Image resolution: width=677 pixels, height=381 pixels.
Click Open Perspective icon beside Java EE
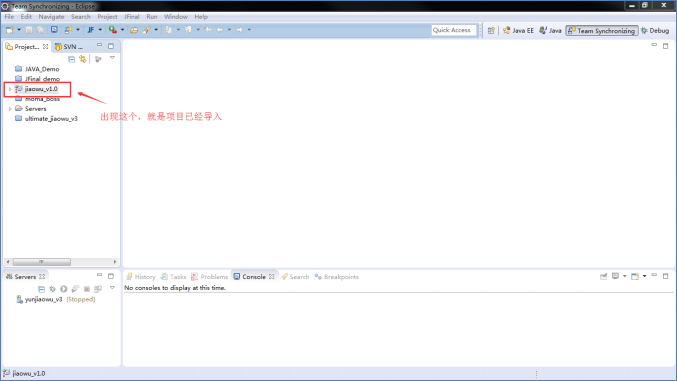pos(491,30)
